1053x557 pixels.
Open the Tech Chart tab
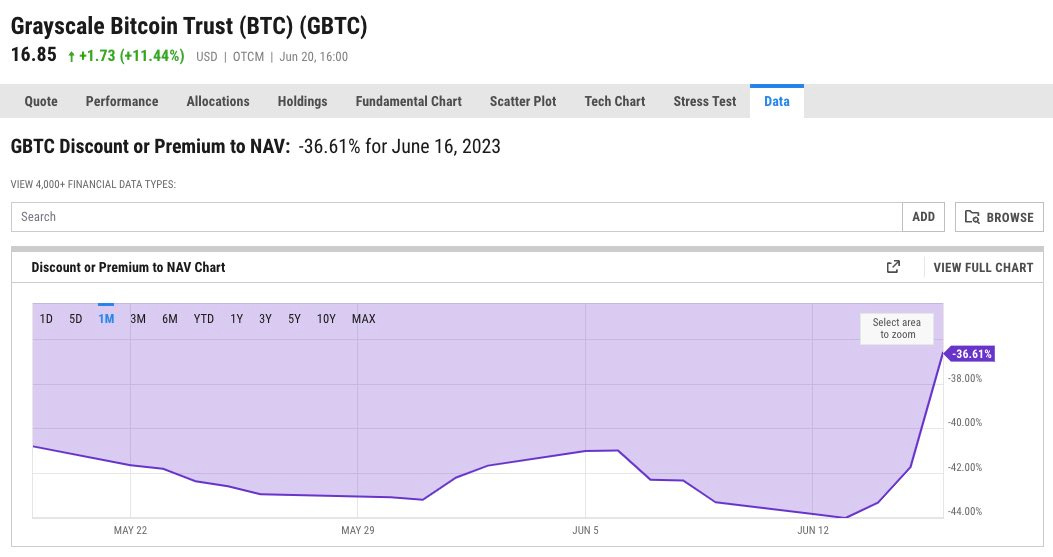click(x=614, y=101)
